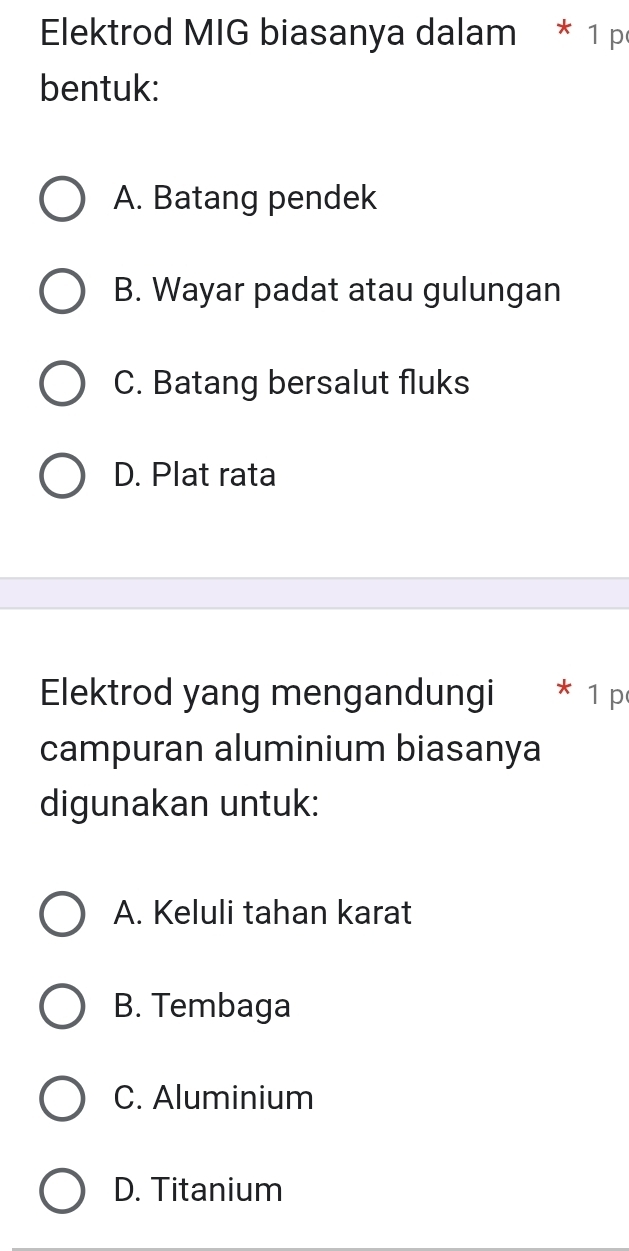
Task: Click the 'C. Aluminium' answer text
Action: [214, 1098]
